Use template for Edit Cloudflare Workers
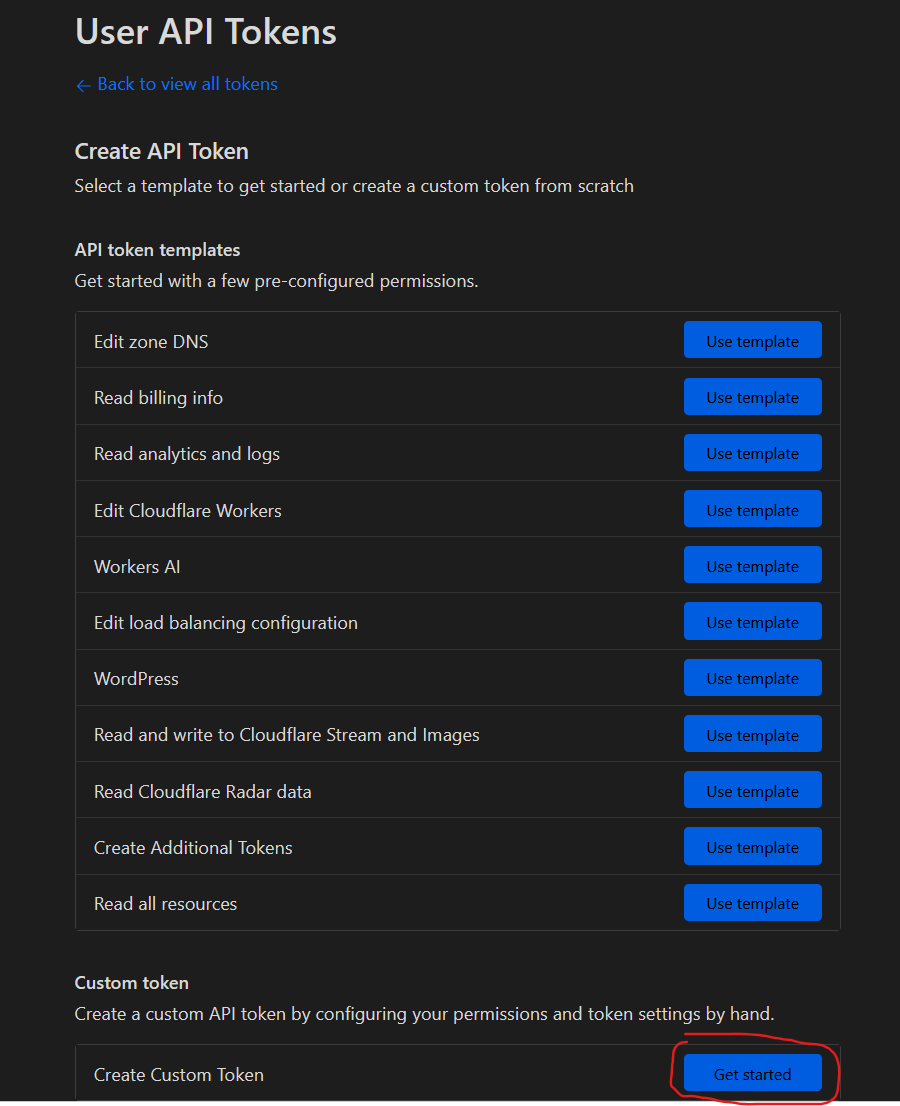Viewport: 900px width, 1106px height. 752,509
